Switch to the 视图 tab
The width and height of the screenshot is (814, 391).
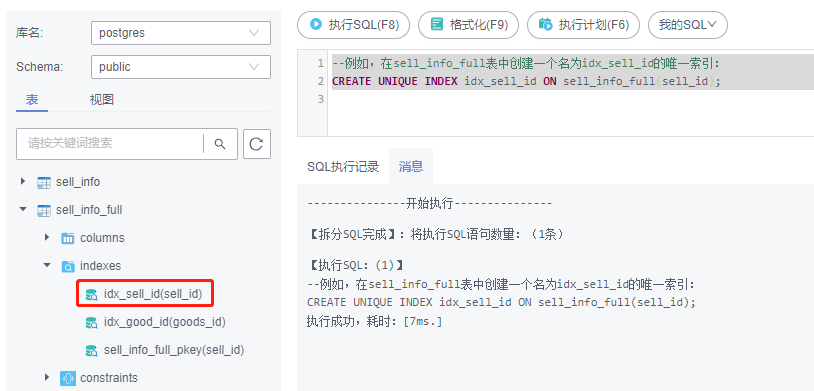tap(102, 99)
